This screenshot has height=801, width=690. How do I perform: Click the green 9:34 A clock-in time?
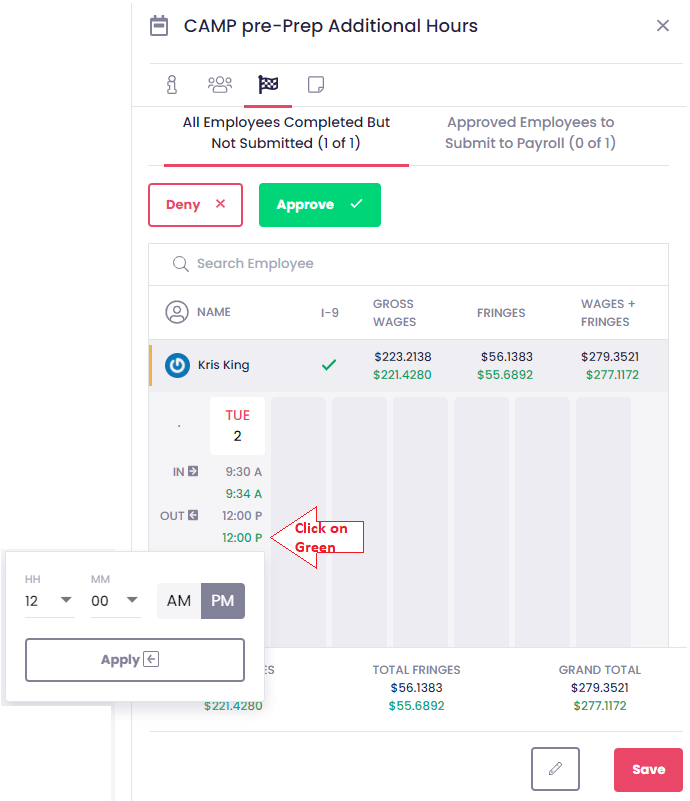point(244,494)
